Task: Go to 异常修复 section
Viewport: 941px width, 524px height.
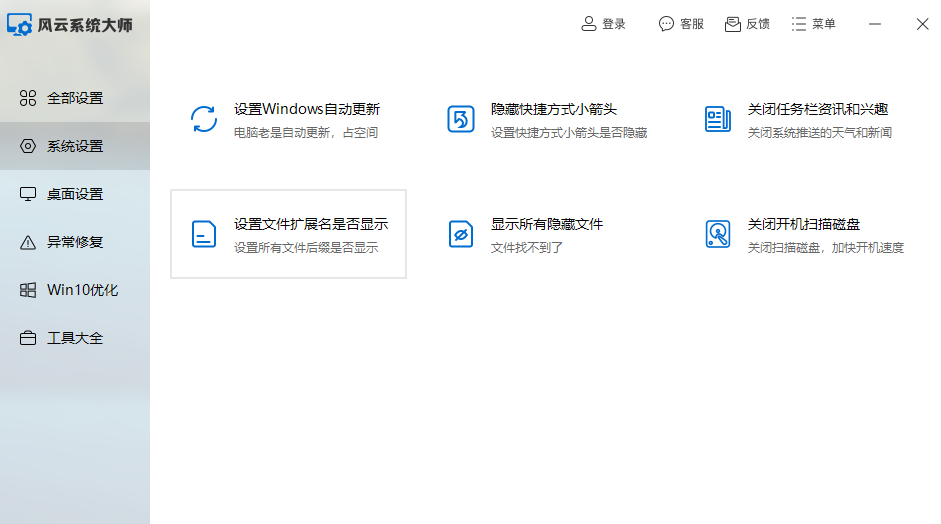Action: (75, 242)
